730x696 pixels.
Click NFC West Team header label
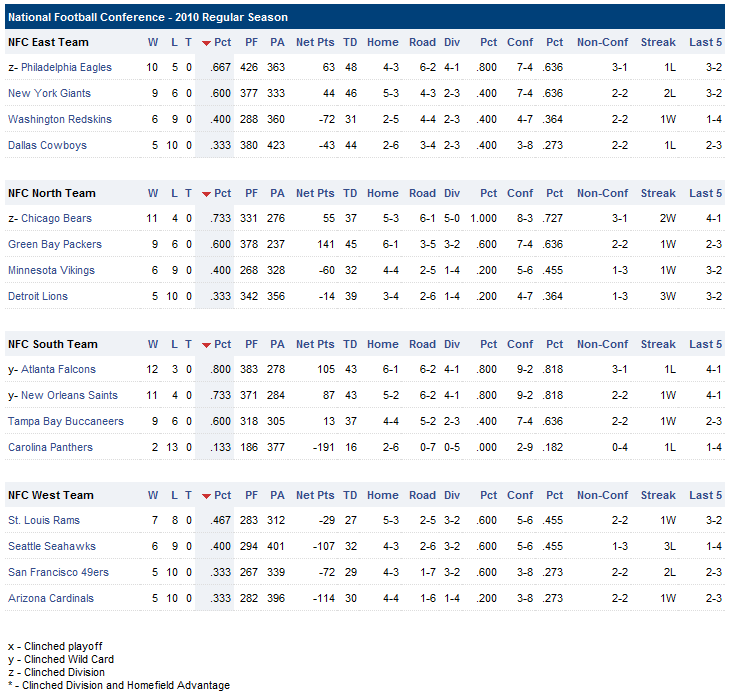(51, 495)
